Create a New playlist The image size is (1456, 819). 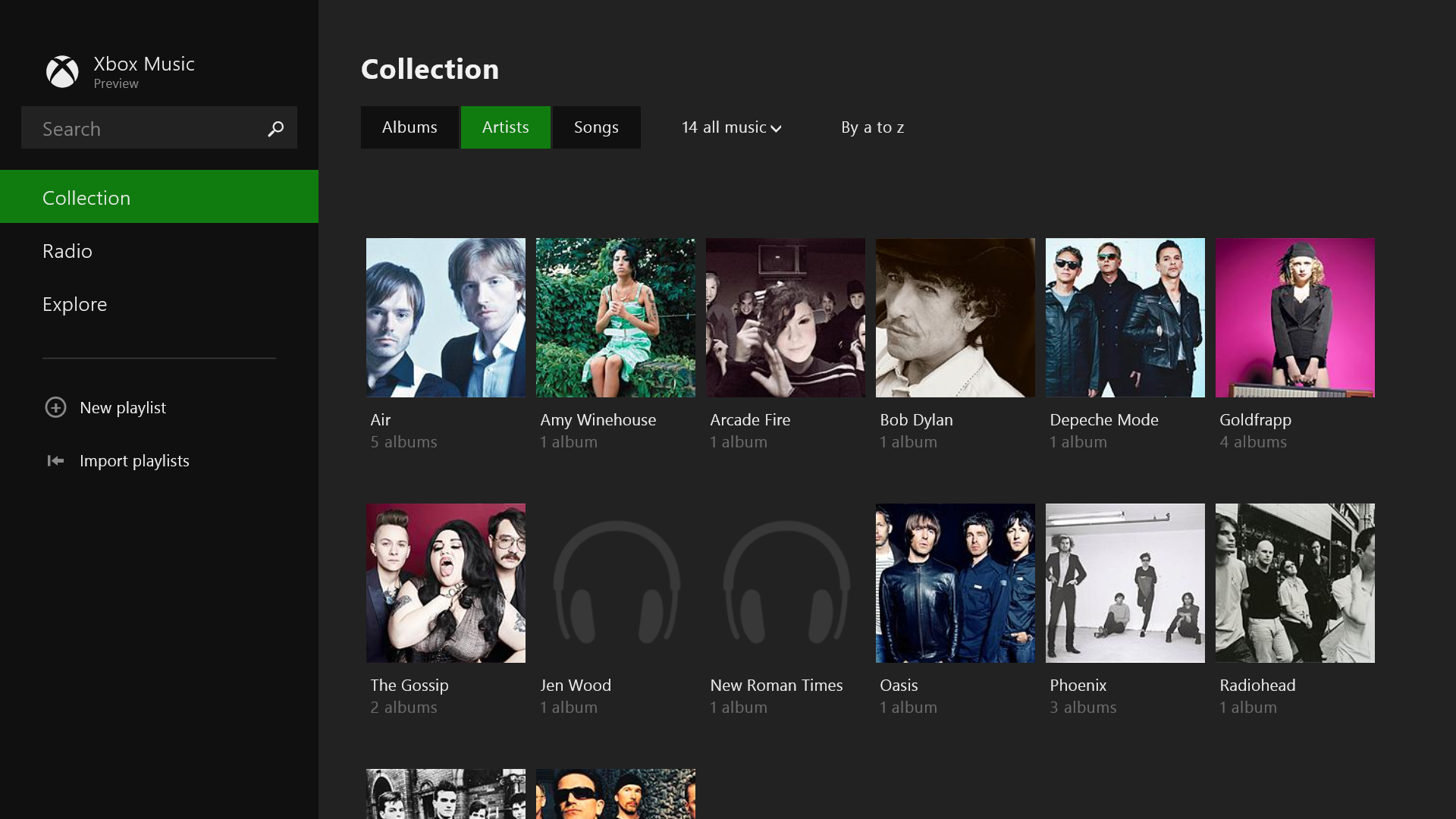(123, 407)
